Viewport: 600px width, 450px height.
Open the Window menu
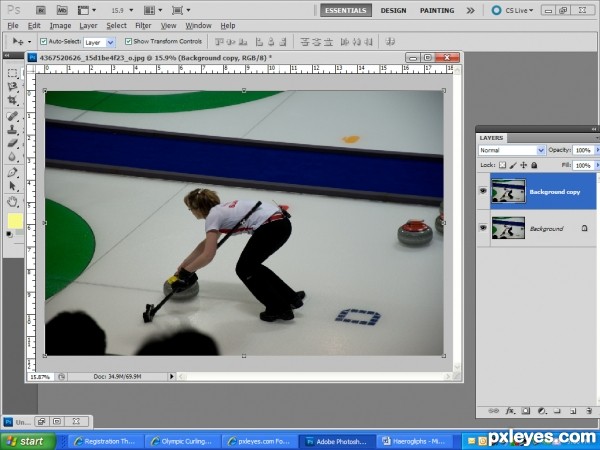[x=198, y=26]
